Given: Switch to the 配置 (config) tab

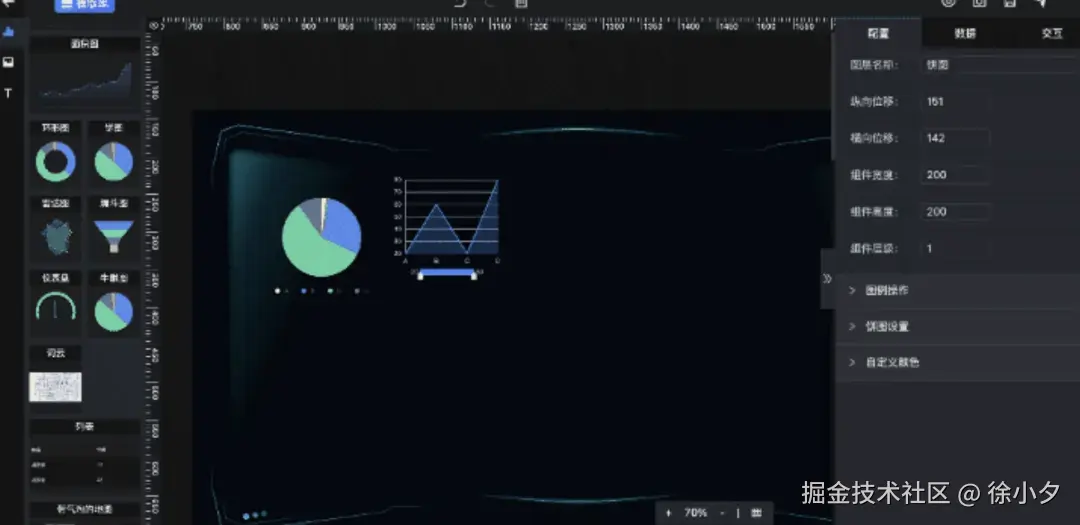Looking at the screenshot, I should coord(878,34).
